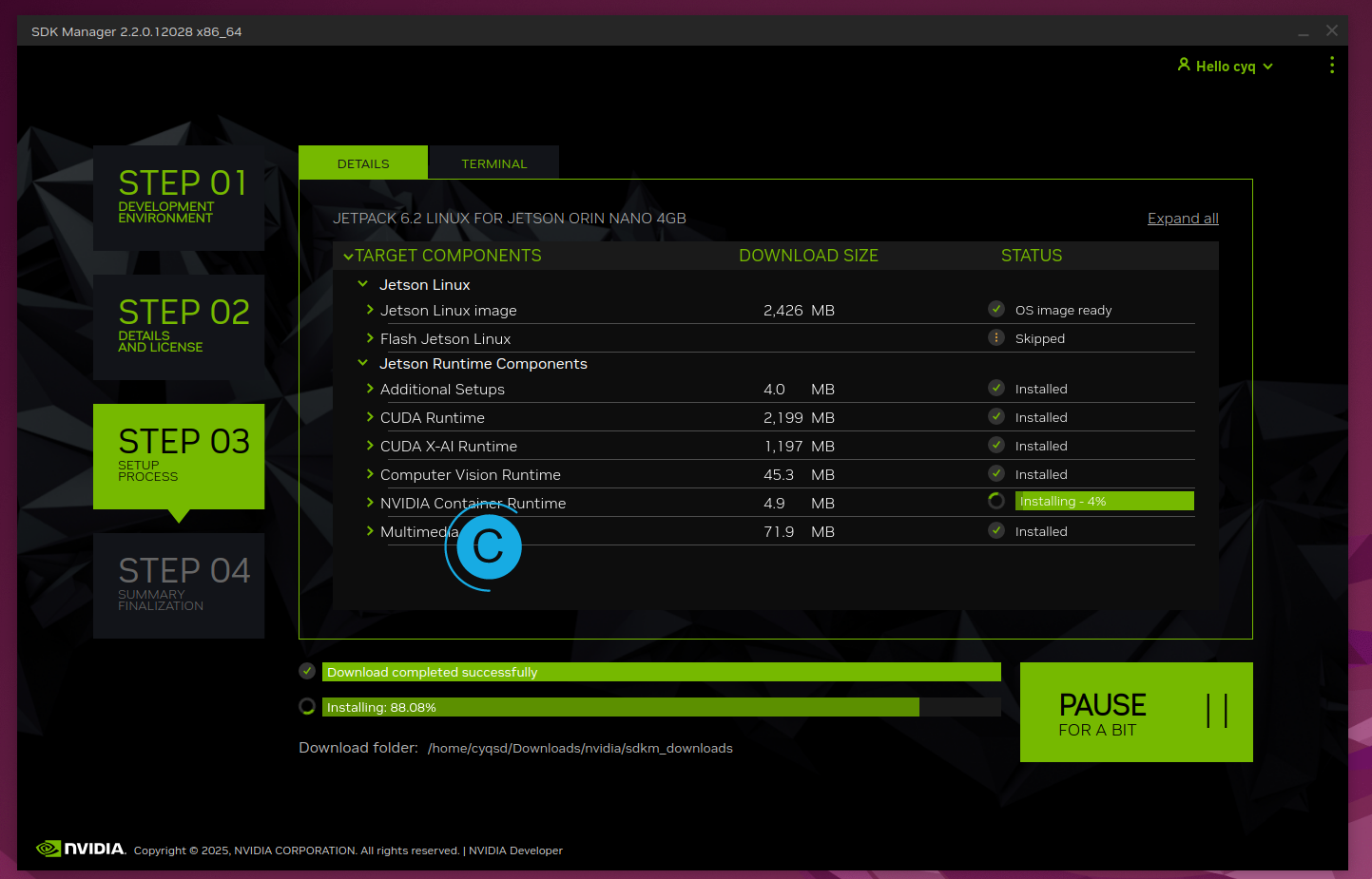Viewport: 1372px width, 879px height.
Task: Go to STEP 02 Details and License
Action: coord(179,327)
